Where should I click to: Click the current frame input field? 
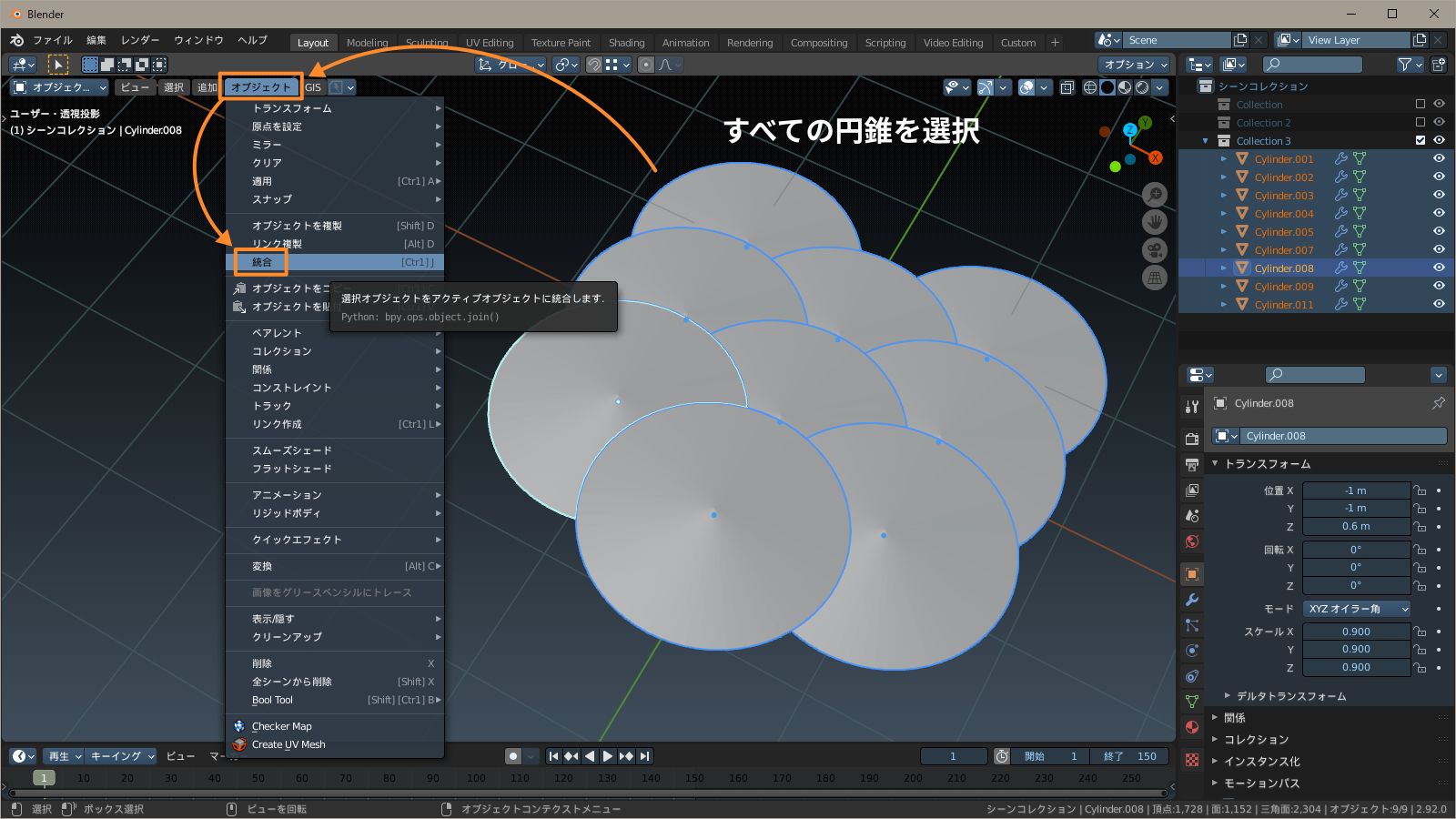(953, 755)
